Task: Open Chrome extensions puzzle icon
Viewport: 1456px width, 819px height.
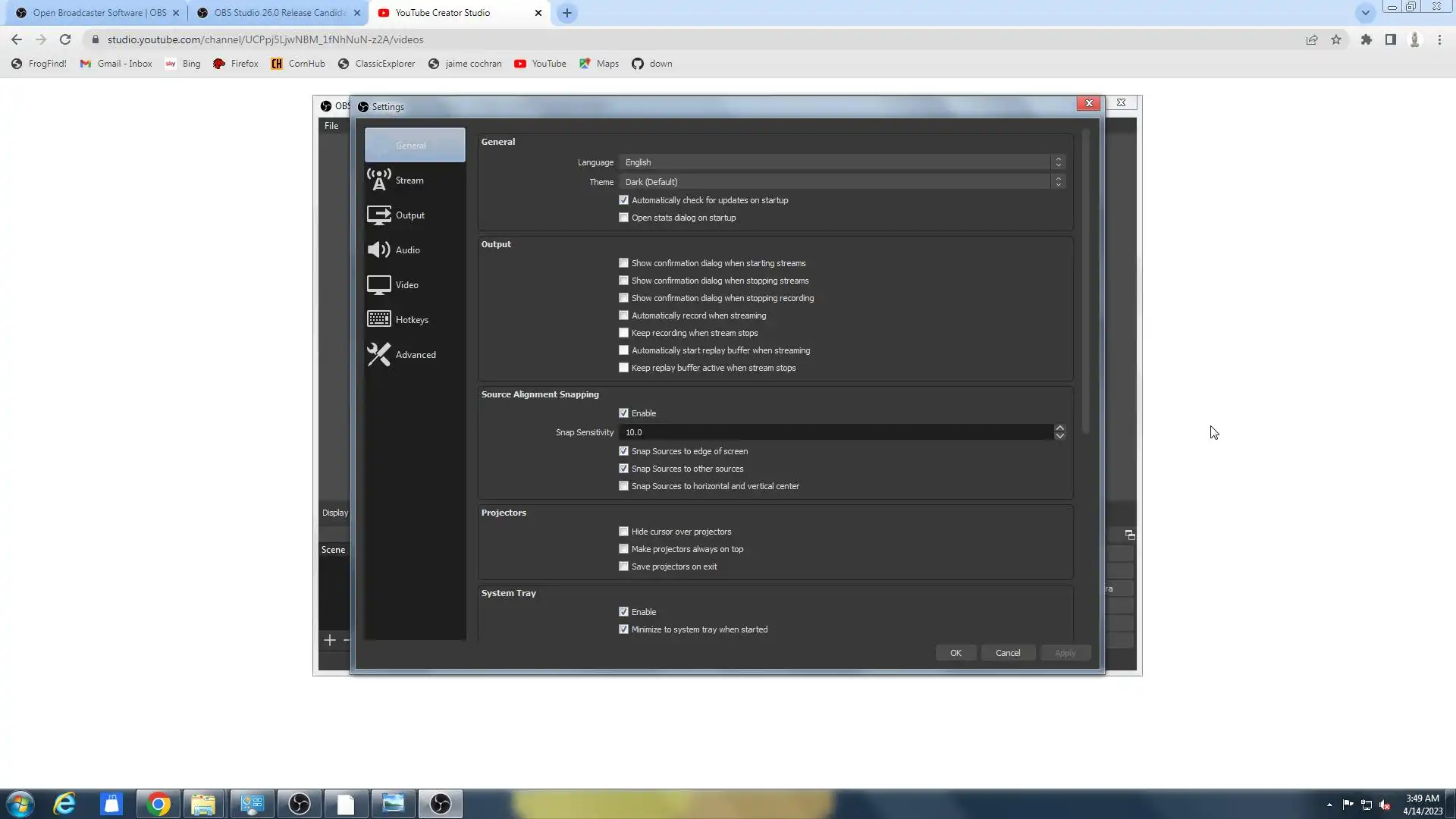Action: [1366, 39]
